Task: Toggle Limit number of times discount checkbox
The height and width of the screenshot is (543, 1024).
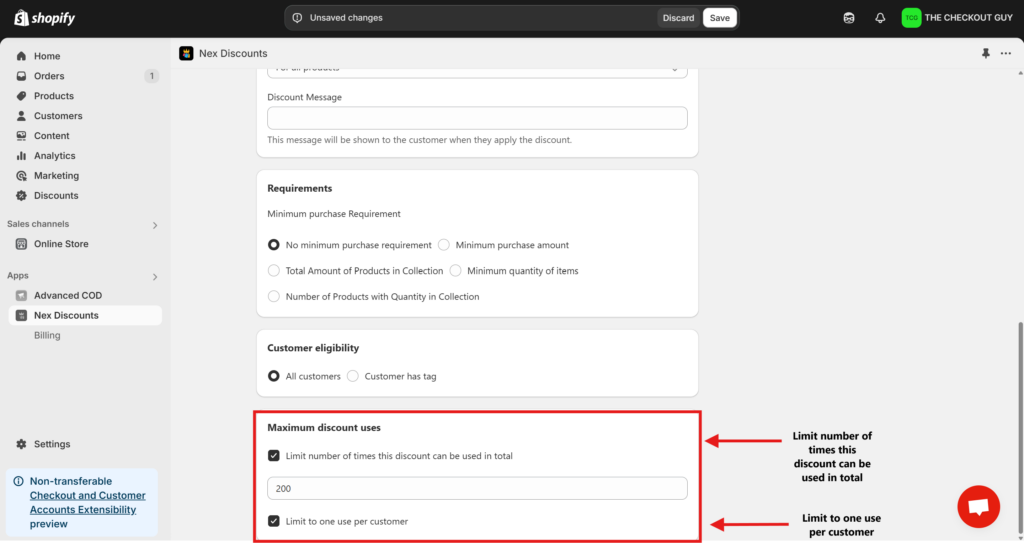Action: point(274,456)
